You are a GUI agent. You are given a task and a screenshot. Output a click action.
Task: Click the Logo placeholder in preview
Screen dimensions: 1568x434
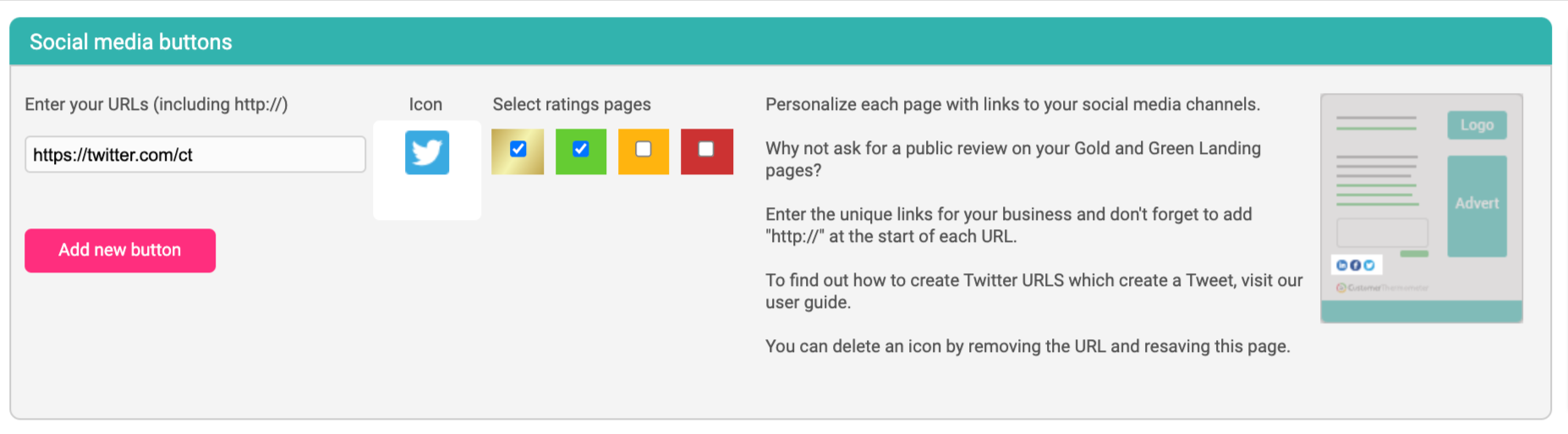pyautogui.click(x=1477, y=125)
